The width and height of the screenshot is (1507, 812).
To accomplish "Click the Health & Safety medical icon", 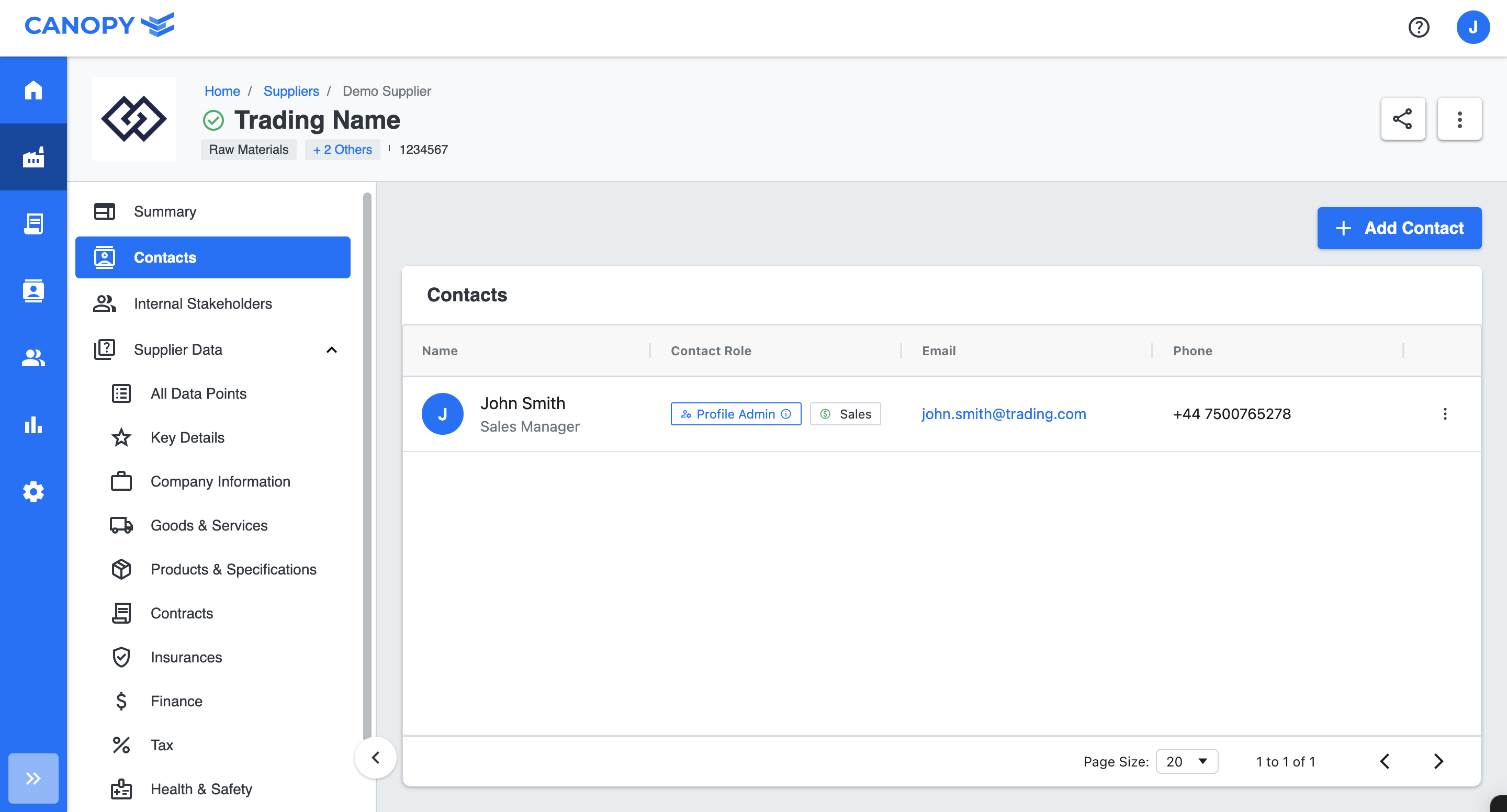I will tap(121, 788).
